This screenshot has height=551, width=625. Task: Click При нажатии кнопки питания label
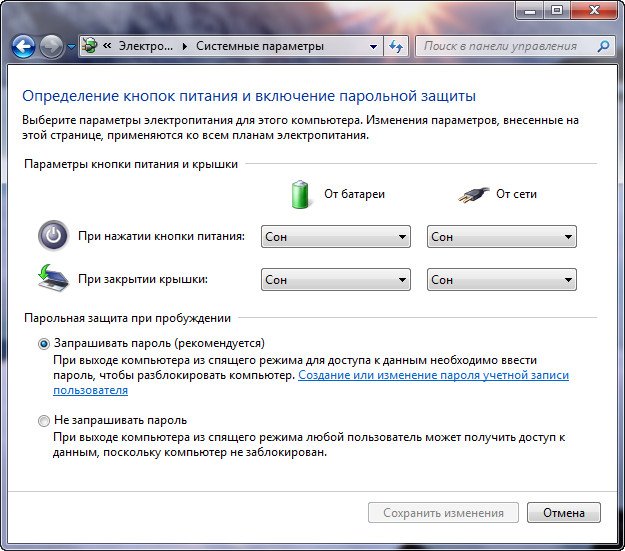[x=161, y=236]
